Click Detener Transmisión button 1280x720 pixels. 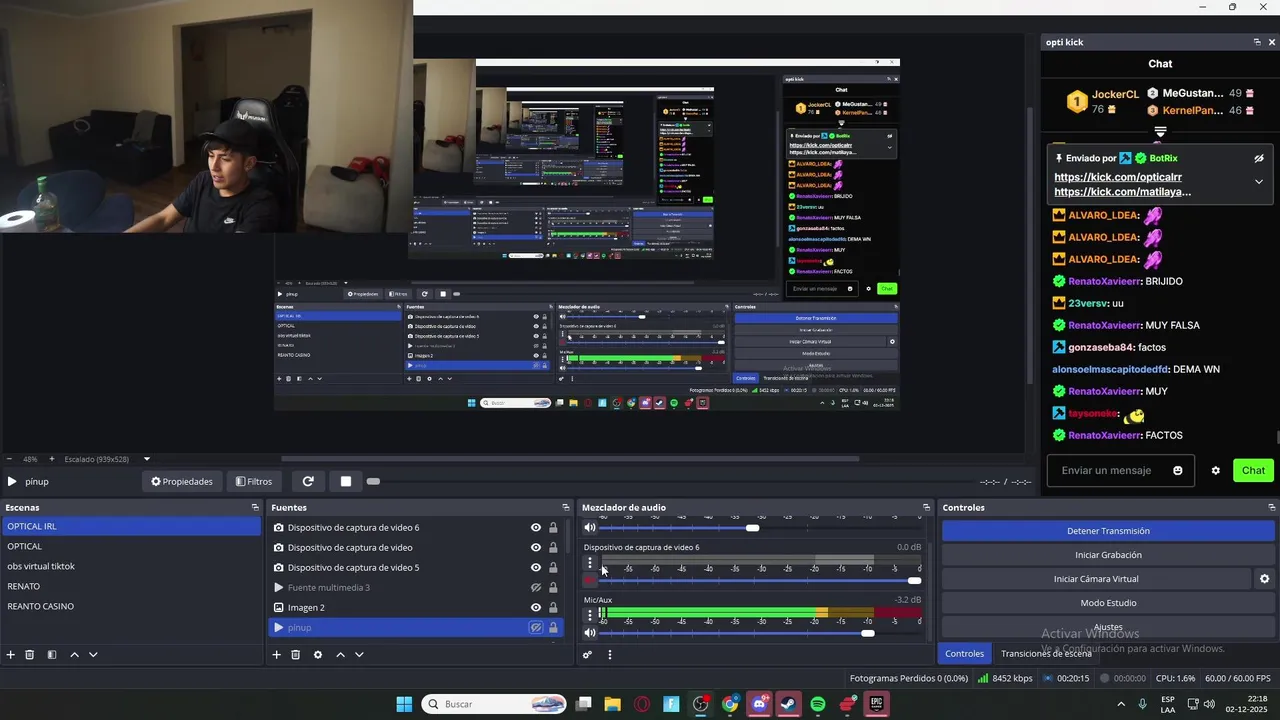(1108, 531)
